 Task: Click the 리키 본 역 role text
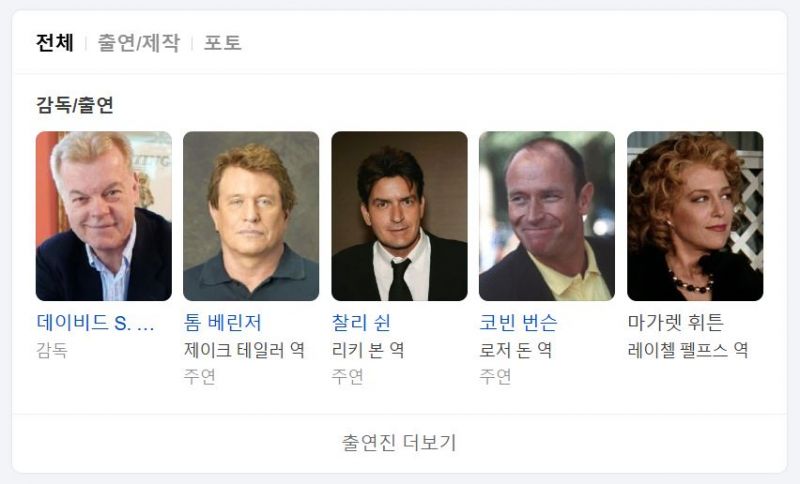pos(368,351)
